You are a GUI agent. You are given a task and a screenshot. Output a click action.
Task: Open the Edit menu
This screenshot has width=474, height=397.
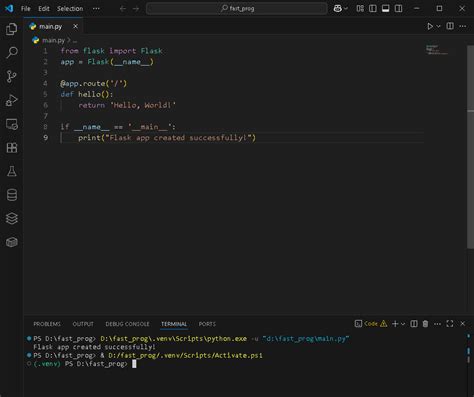44,9
